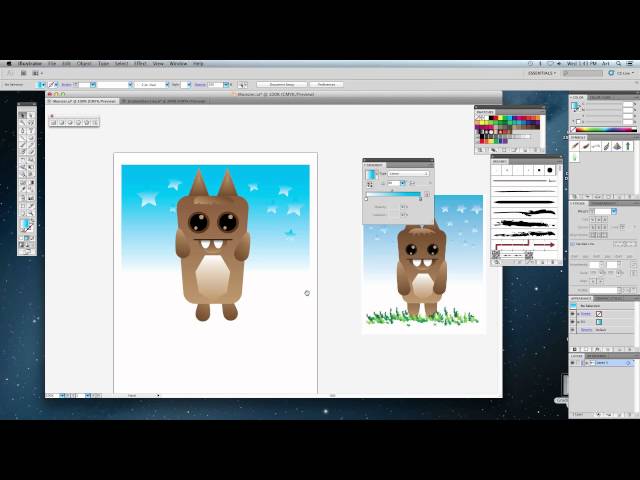Select the Gradient tool
Screen dimensions: 640x480
[31, 182]
